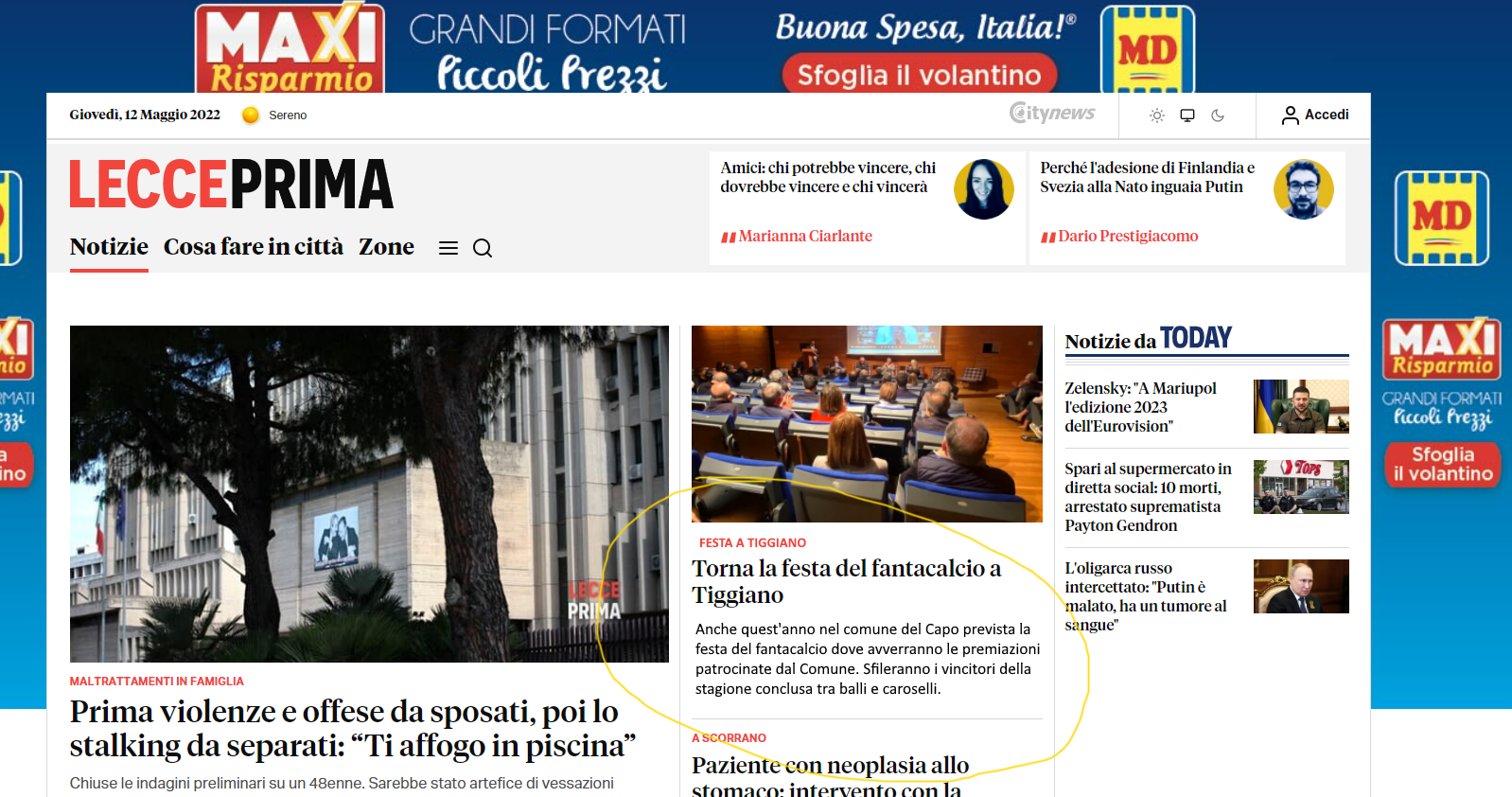Open the courthouse main story image
This screenshot has height=797, width=1512.
369,494
